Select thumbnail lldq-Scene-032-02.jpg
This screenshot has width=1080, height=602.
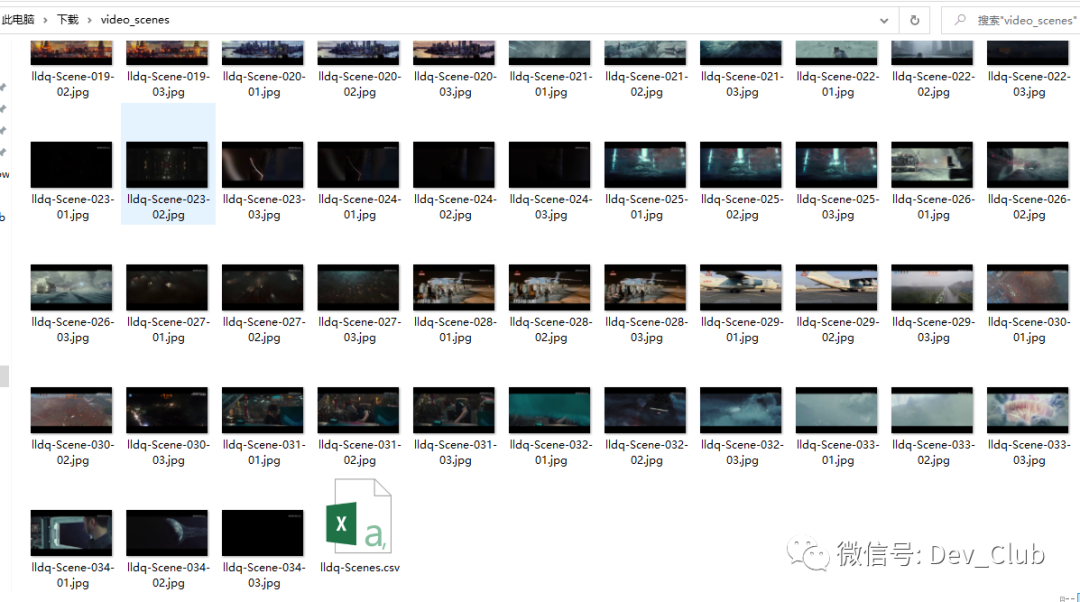(x=645, y=410)
